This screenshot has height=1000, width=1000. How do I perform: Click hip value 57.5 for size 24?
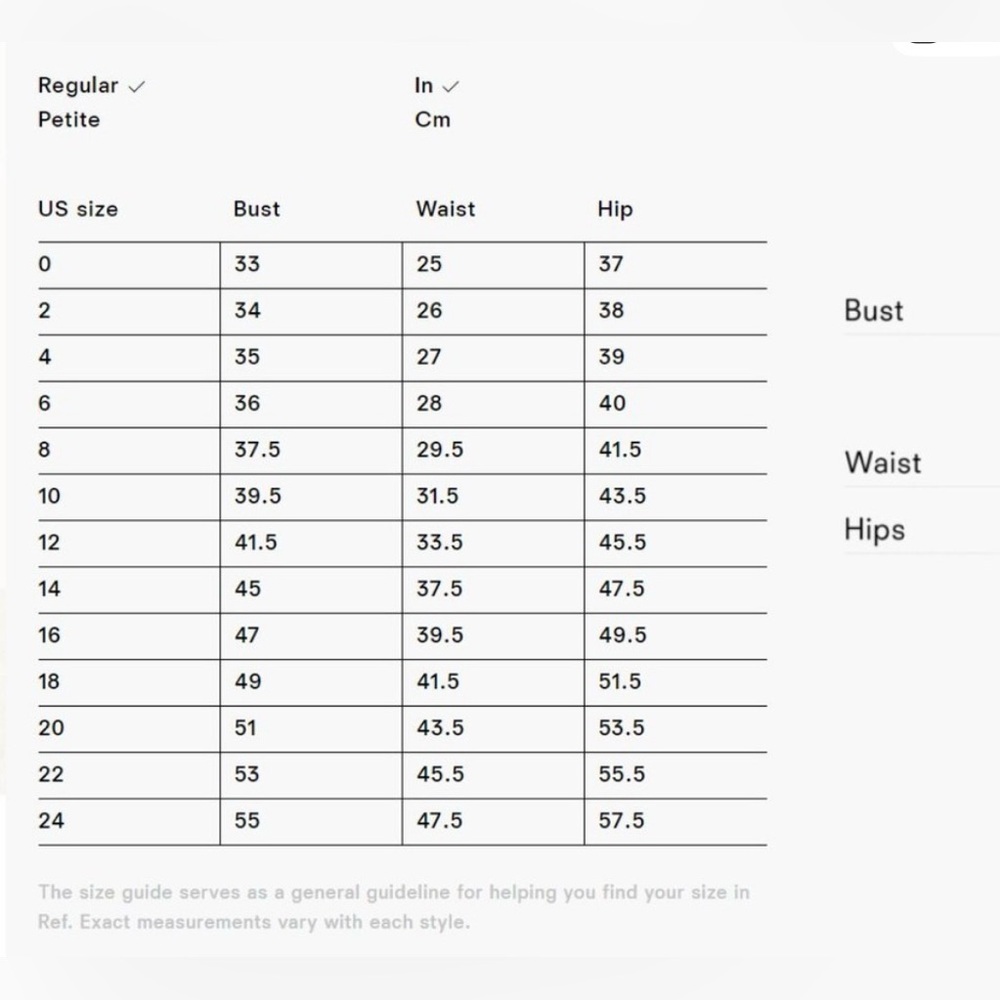[621, 820]
